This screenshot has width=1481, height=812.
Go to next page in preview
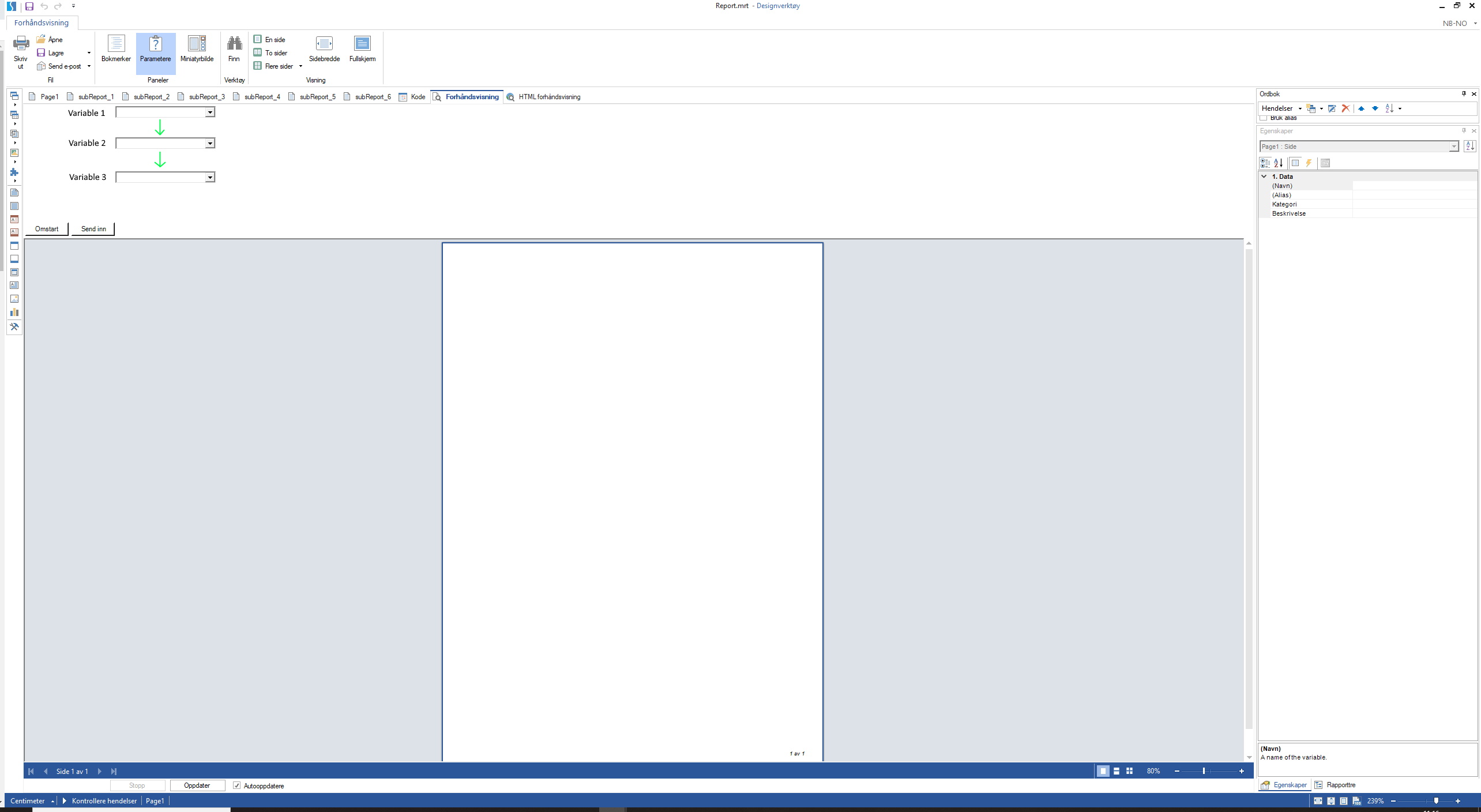(99, 771)
